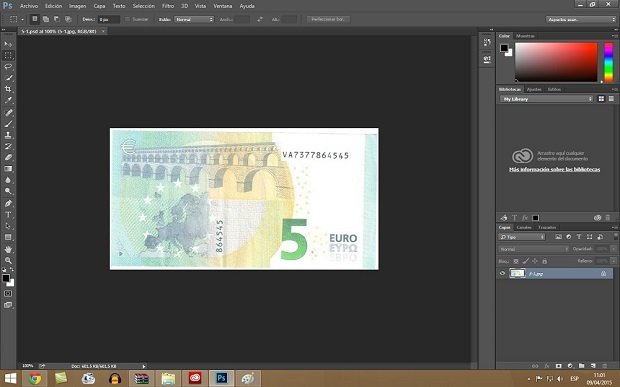Image resolution: width=620 pixels, height=387 pixels.
Task: Create new group folder in Layers panel
Action: pyautogui.click(x=581, y=366)
